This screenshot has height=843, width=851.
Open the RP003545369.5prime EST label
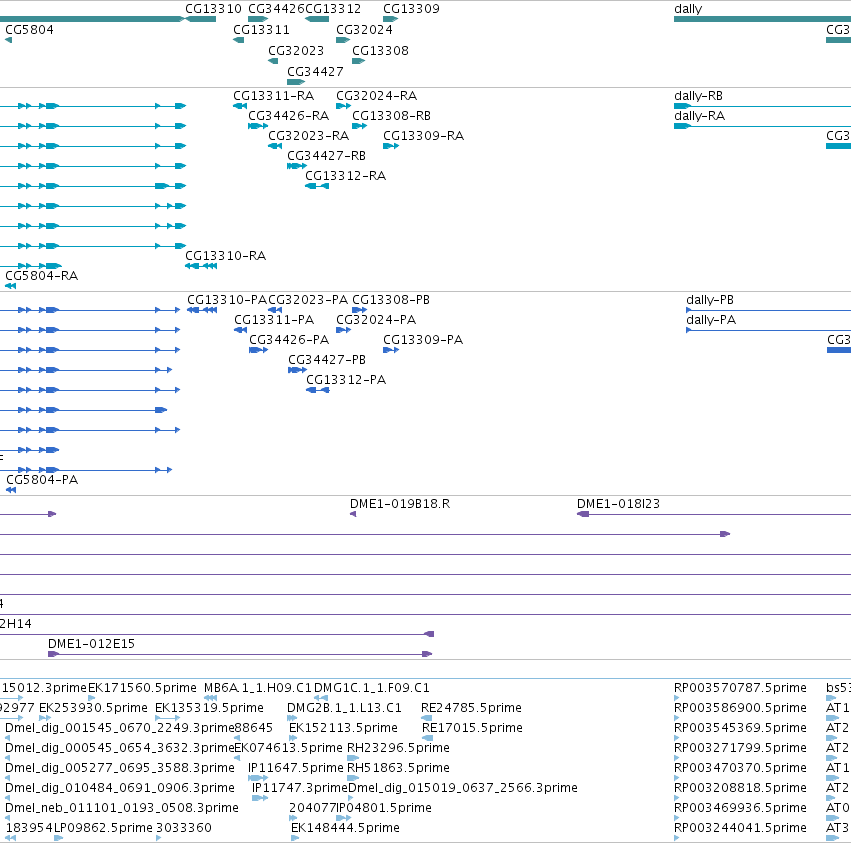pyautogui.click(x=740, y=728)
